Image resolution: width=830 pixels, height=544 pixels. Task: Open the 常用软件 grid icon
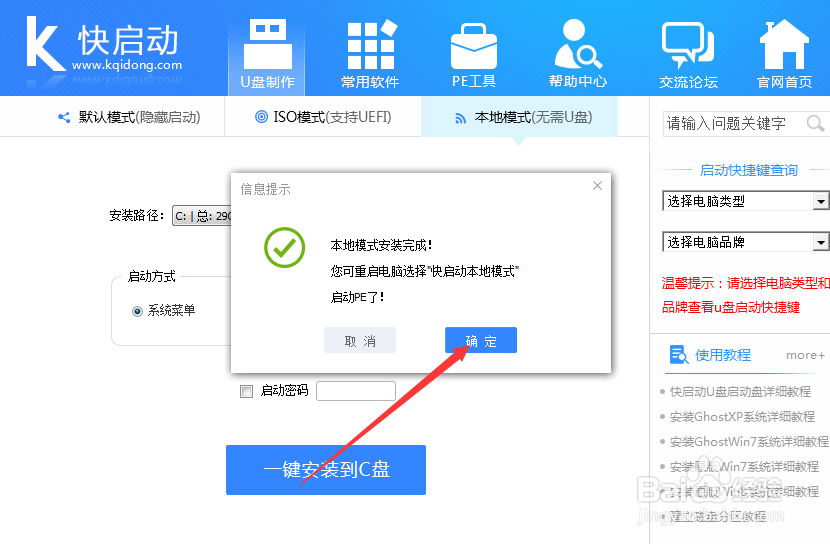371,46
